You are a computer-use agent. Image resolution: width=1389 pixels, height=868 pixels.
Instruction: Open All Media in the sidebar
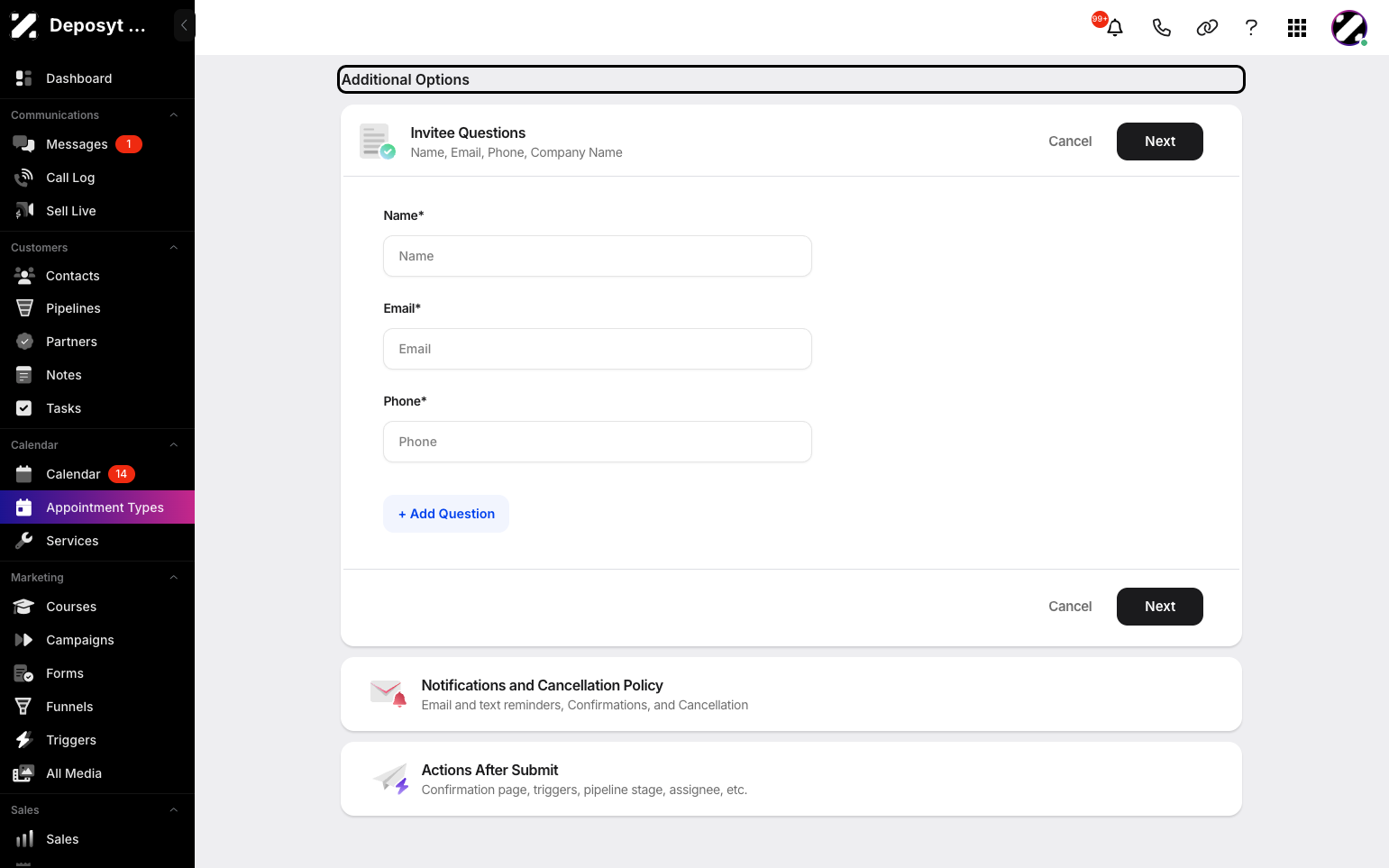pyautogui.click(x=97, y=773)
